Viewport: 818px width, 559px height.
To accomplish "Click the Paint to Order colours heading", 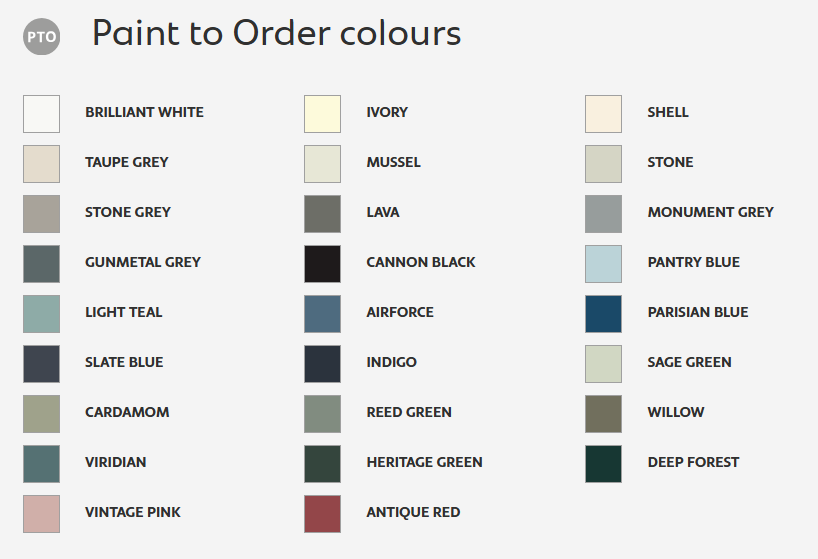I will point(276,34).
